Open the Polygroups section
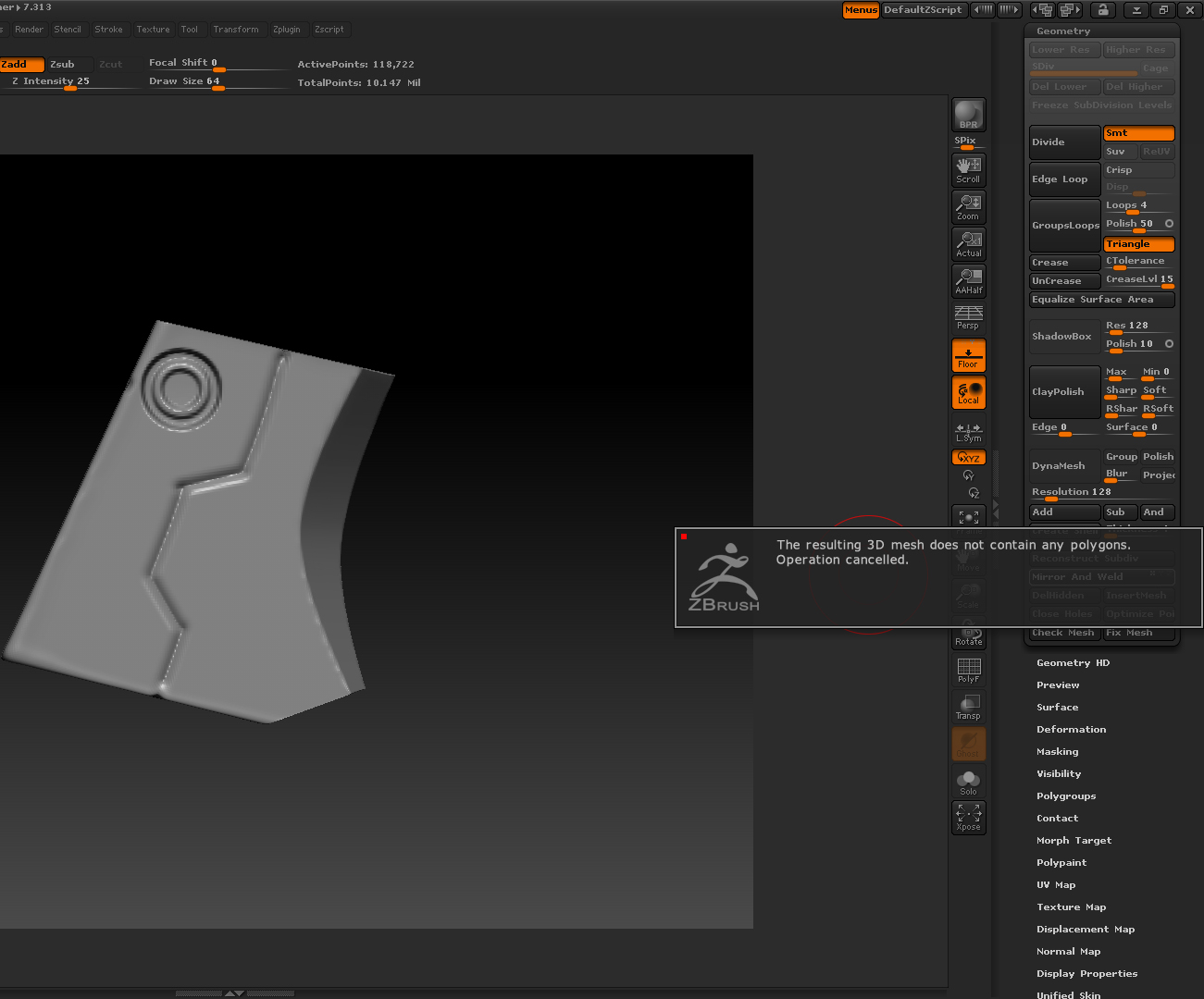The image size is (1204, 999). pos(1066,796)
